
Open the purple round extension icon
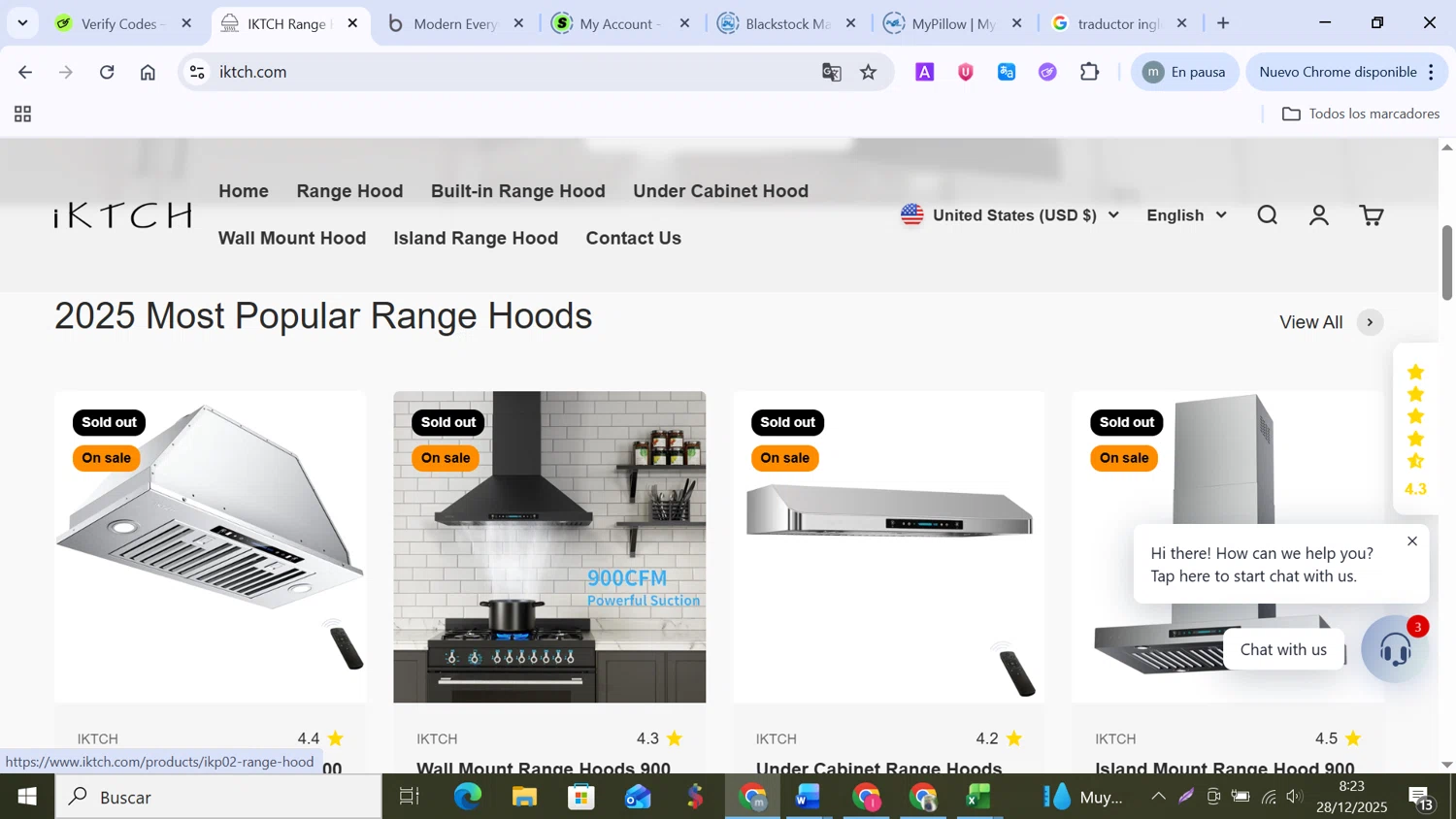1047,72
